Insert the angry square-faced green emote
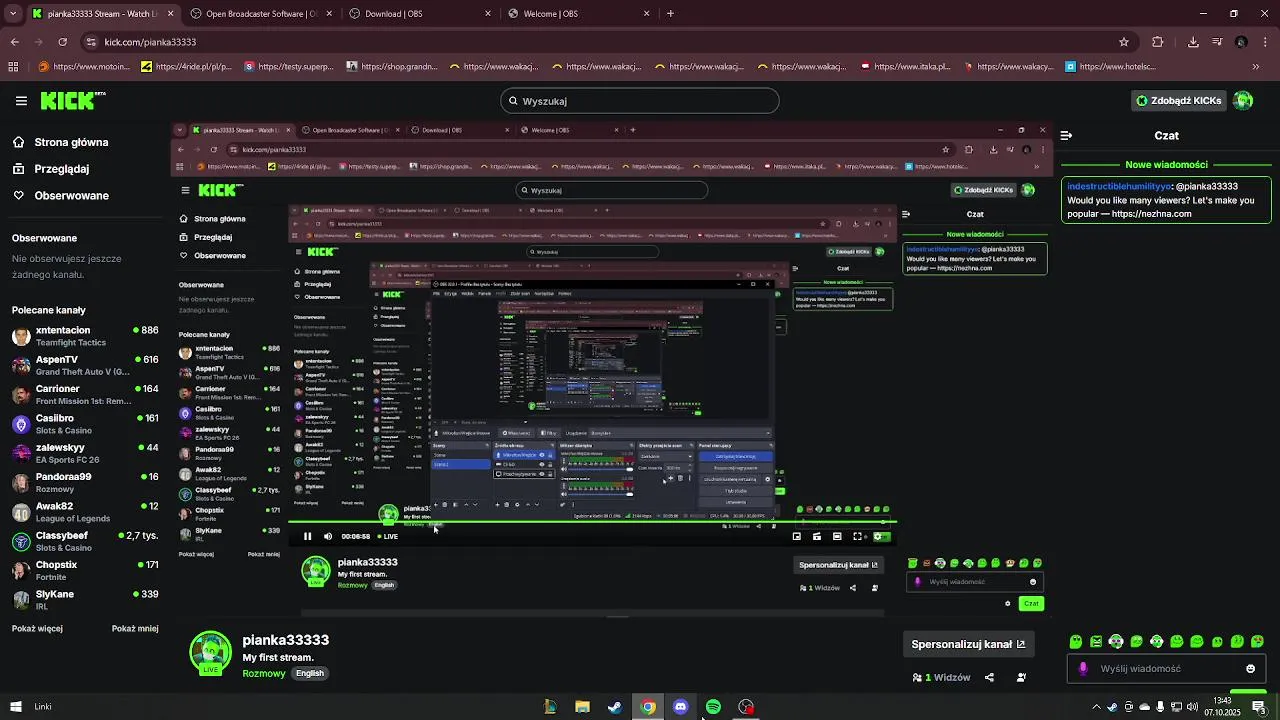This screenshot has width=1280, height=720. click(x=1096, y=641)
